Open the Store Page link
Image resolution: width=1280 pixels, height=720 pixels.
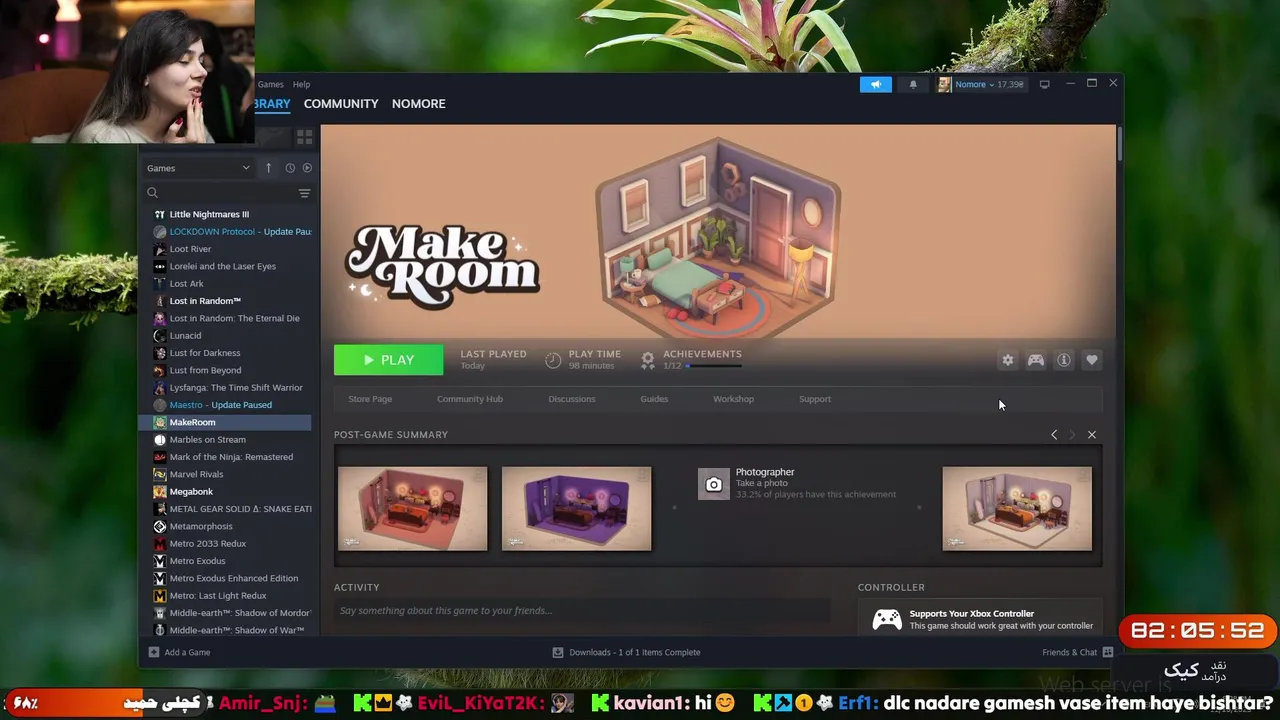coord(370,399)
